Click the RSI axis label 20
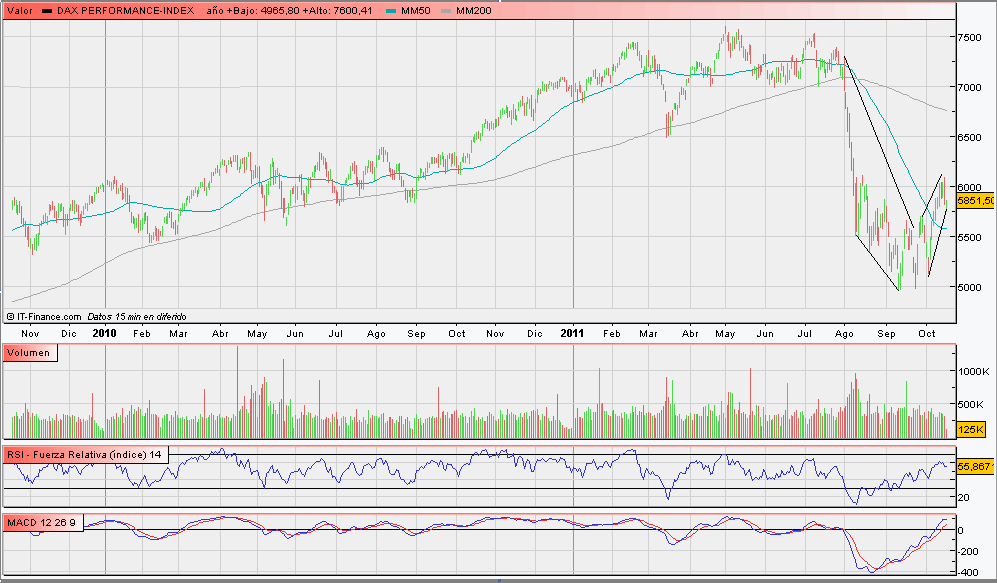997x583 pixels. click(x=963, y=498)
